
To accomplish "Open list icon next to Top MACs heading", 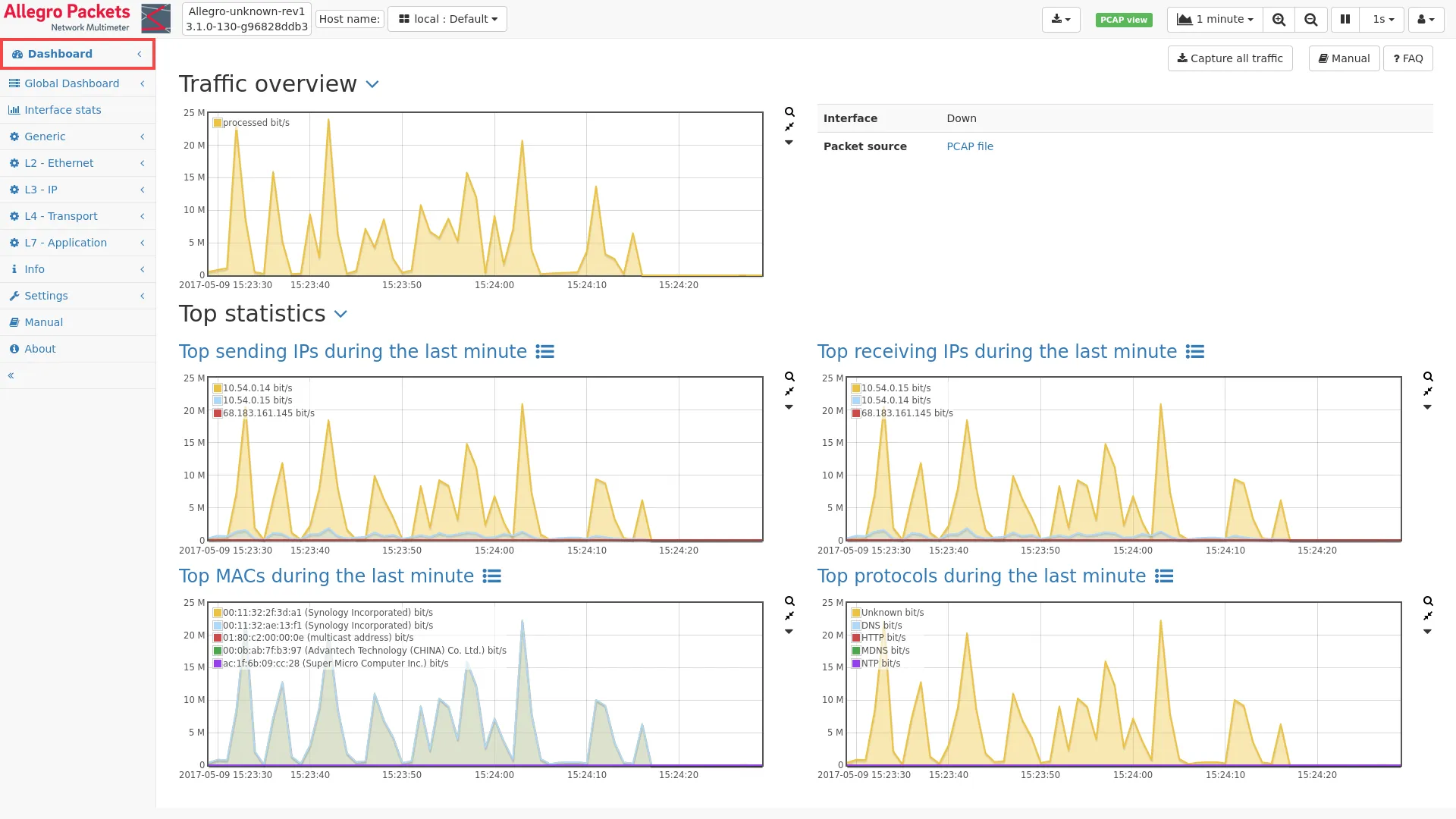I will (x=492, y=576).
